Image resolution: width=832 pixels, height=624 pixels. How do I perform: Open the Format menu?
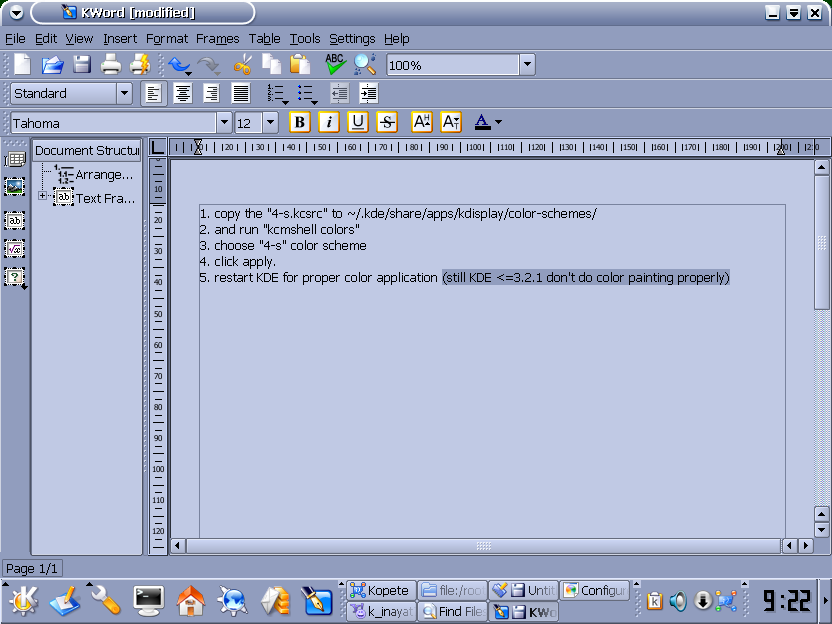[167, 39]
